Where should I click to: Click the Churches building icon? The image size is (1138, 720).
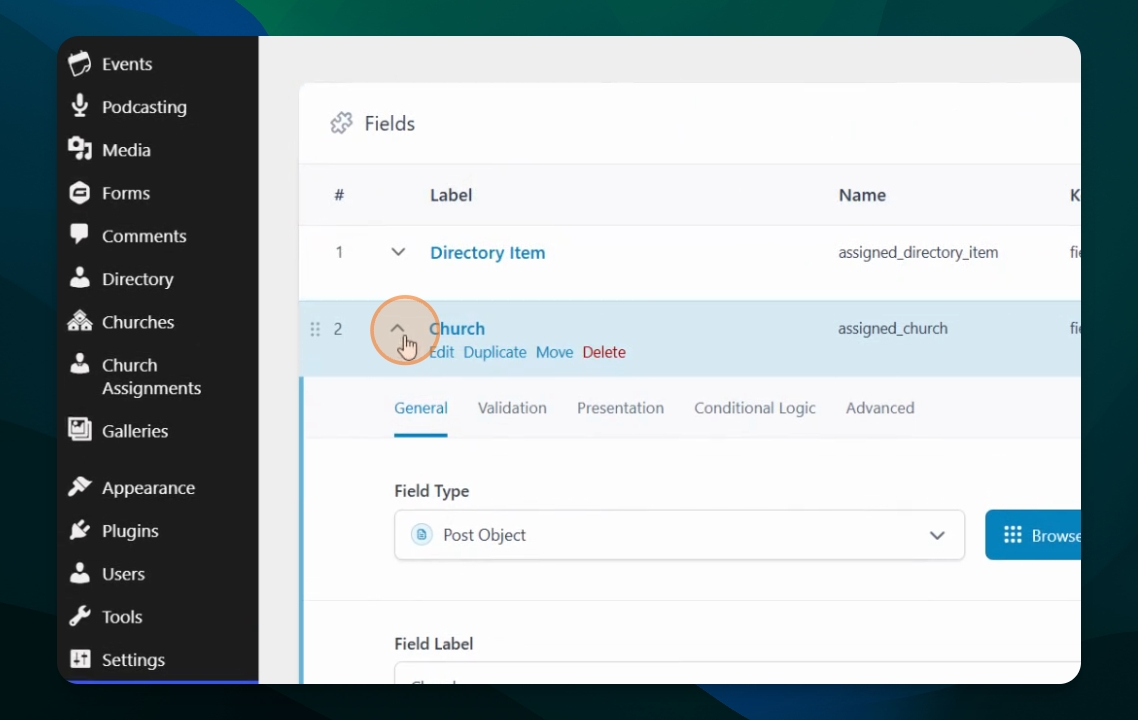click(x=80, y=321)
